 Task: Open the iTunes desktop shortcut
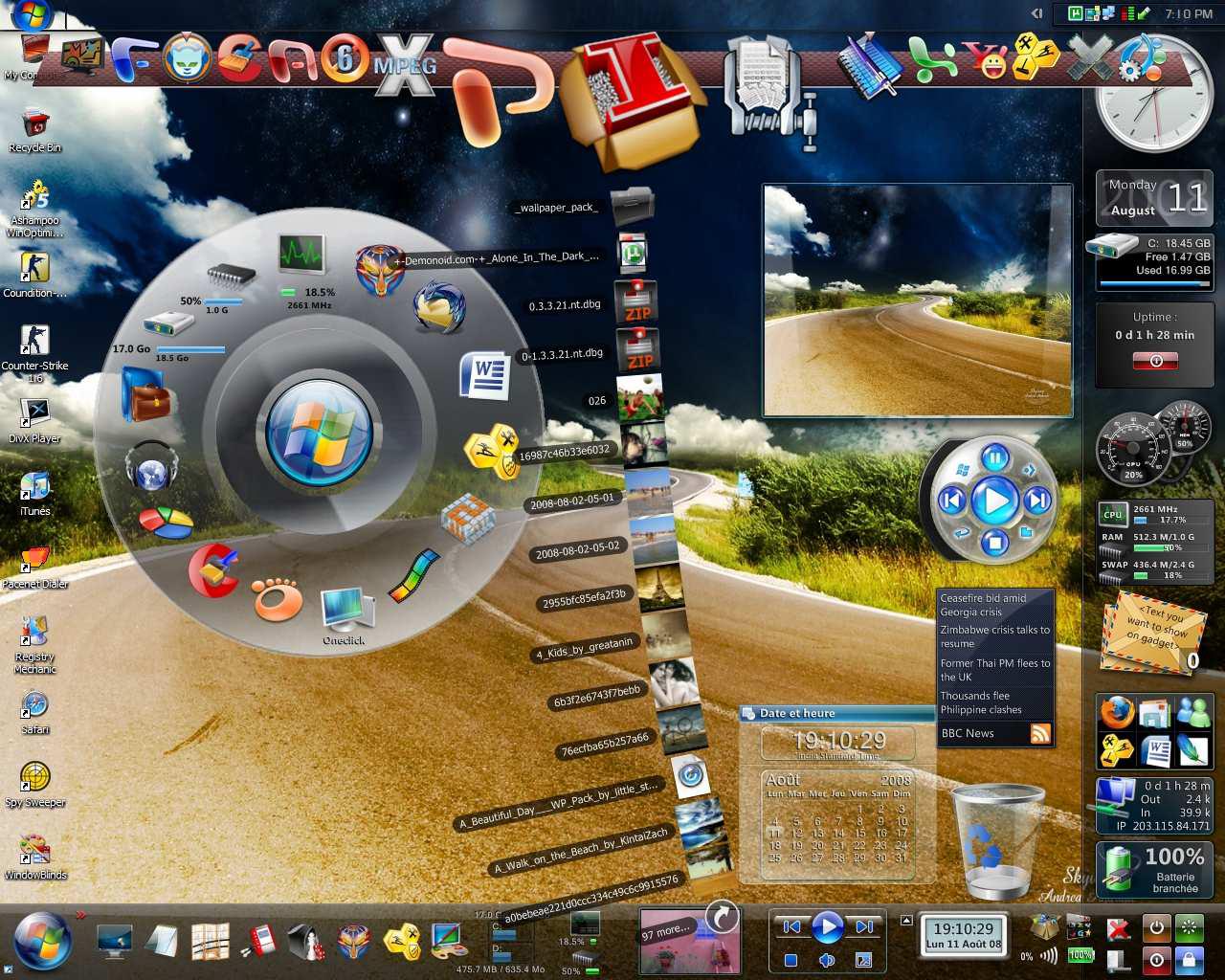(x=34, y=492)
